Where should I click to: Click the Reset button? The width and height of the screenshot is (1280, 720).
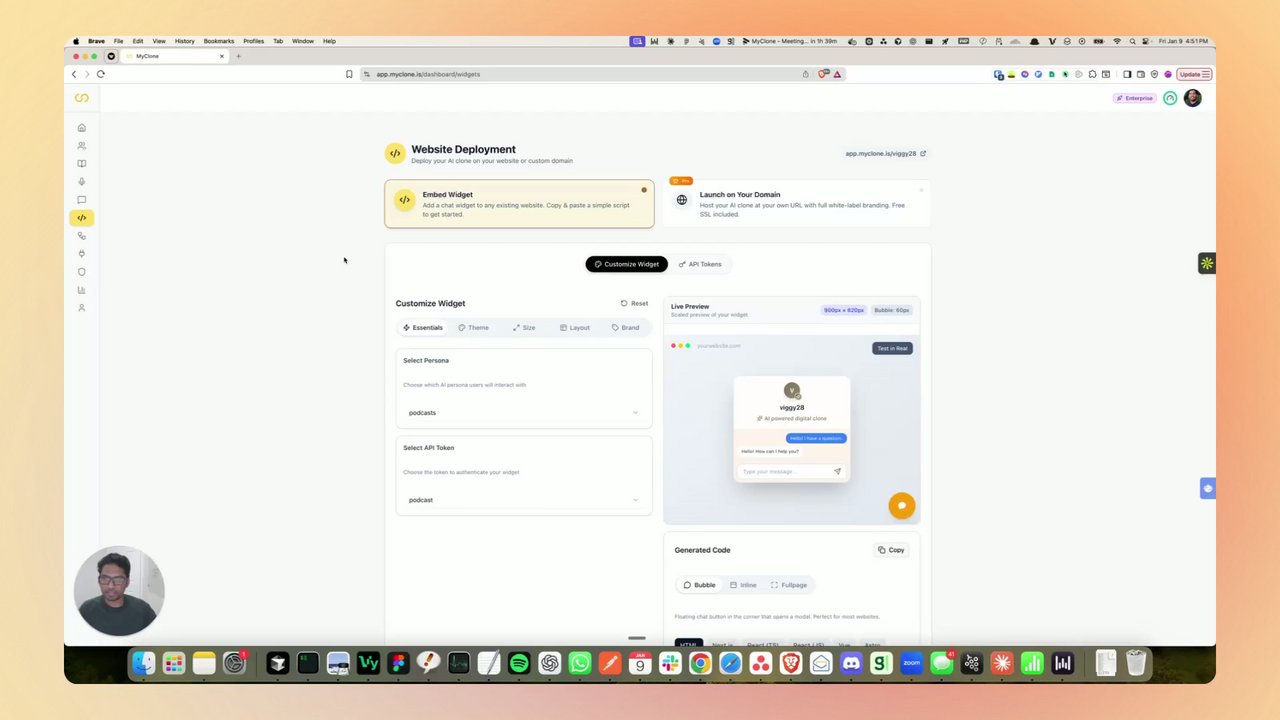tap(634, 303)
